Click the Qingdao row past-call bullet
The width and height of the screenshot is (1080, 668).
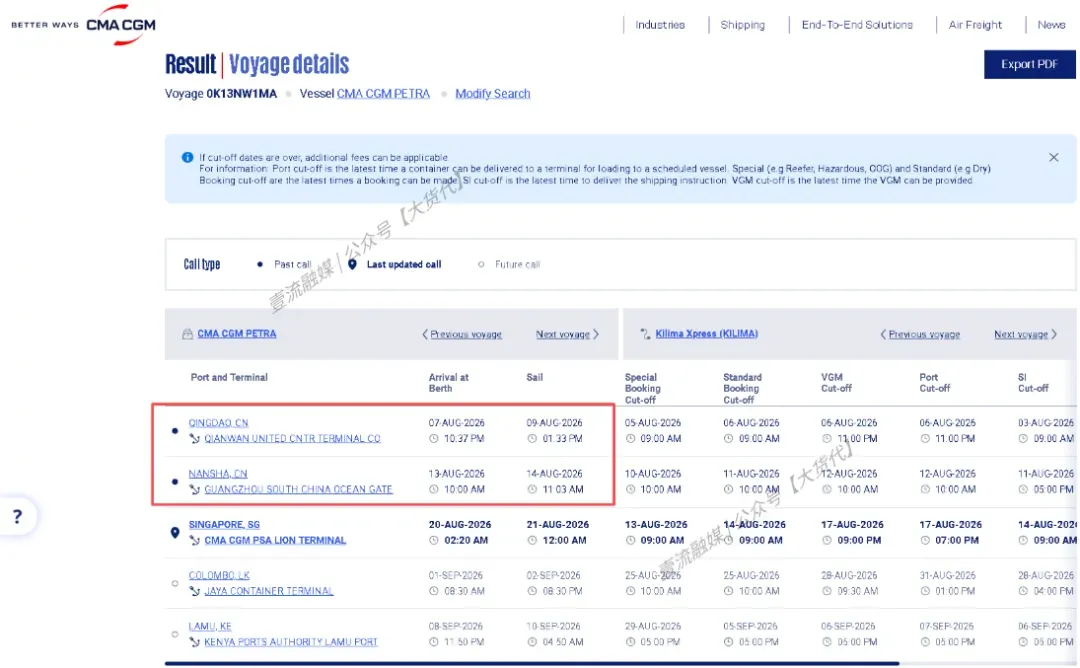click(x=175, y=431)
